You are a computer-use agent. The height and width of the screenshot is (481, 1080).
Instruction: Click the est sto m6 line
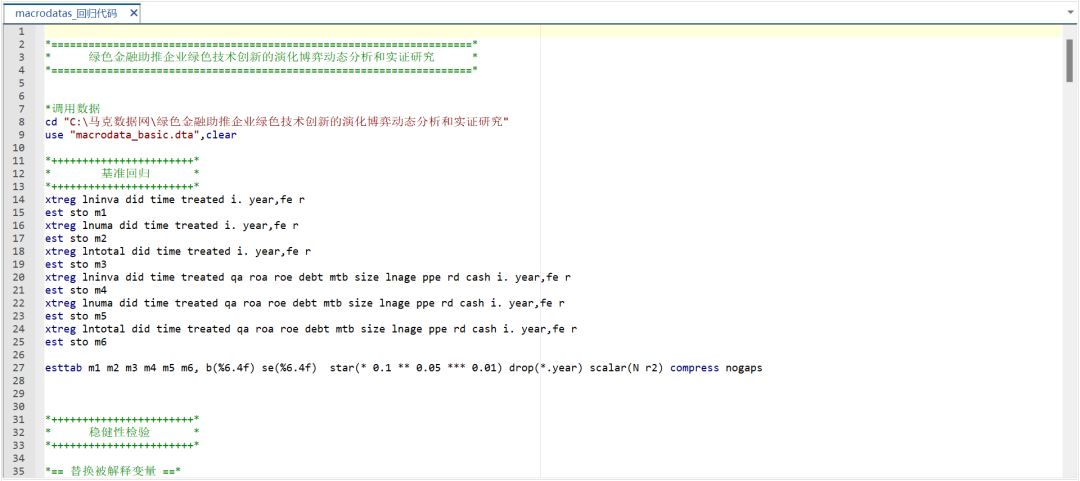point(76,342)
